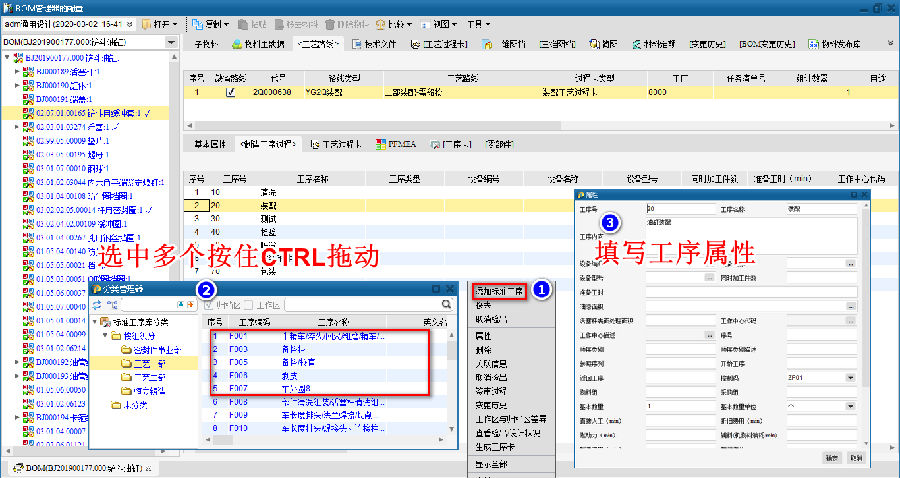Screen dimensions: 900x478
Task: Click the greyed Paste toolbar icon
Action: [243, 25]
